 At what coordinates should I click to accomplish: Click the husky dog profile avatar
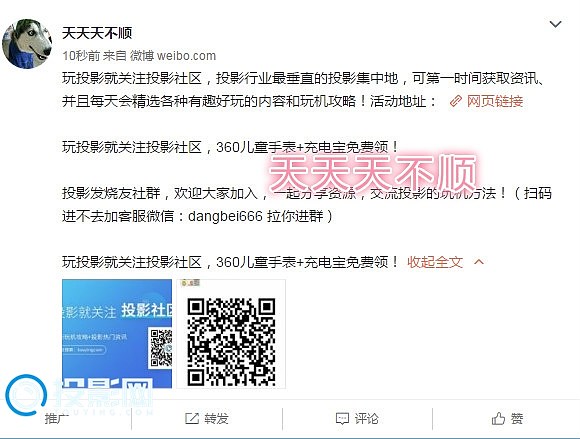27,44
